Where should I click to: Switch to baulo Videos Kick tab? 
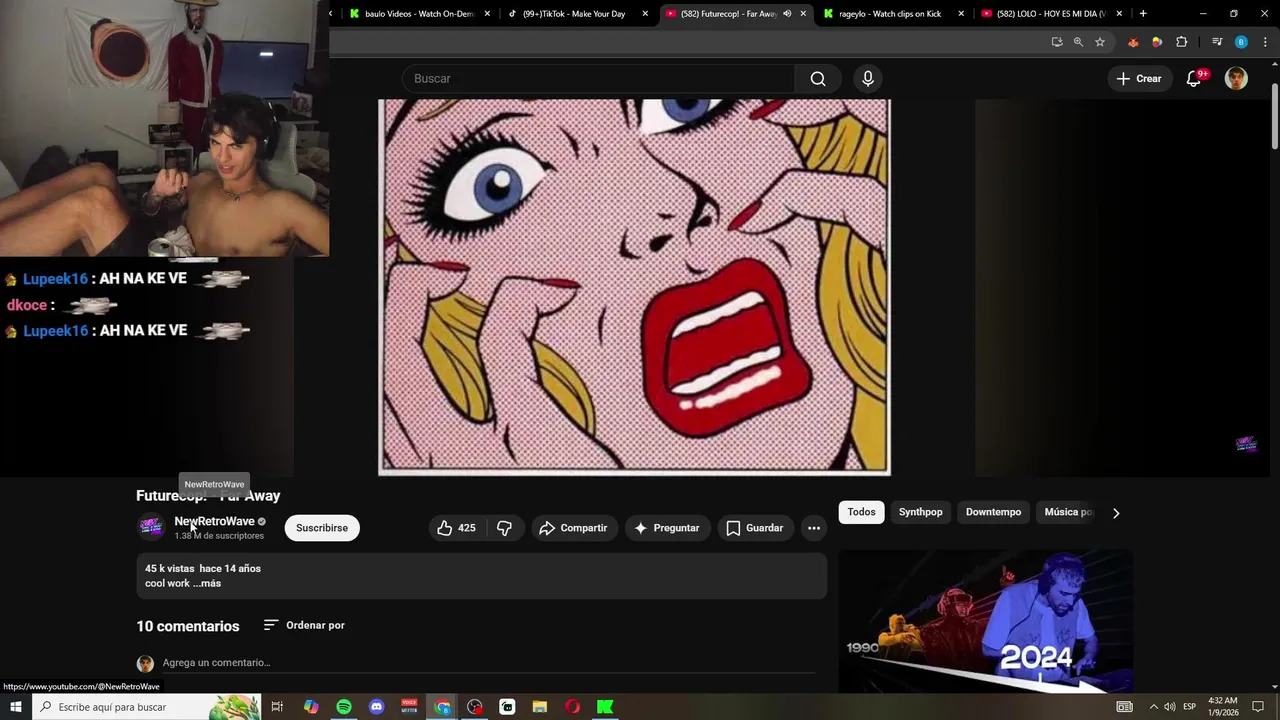pyautogui.click(x=419, y=14)
